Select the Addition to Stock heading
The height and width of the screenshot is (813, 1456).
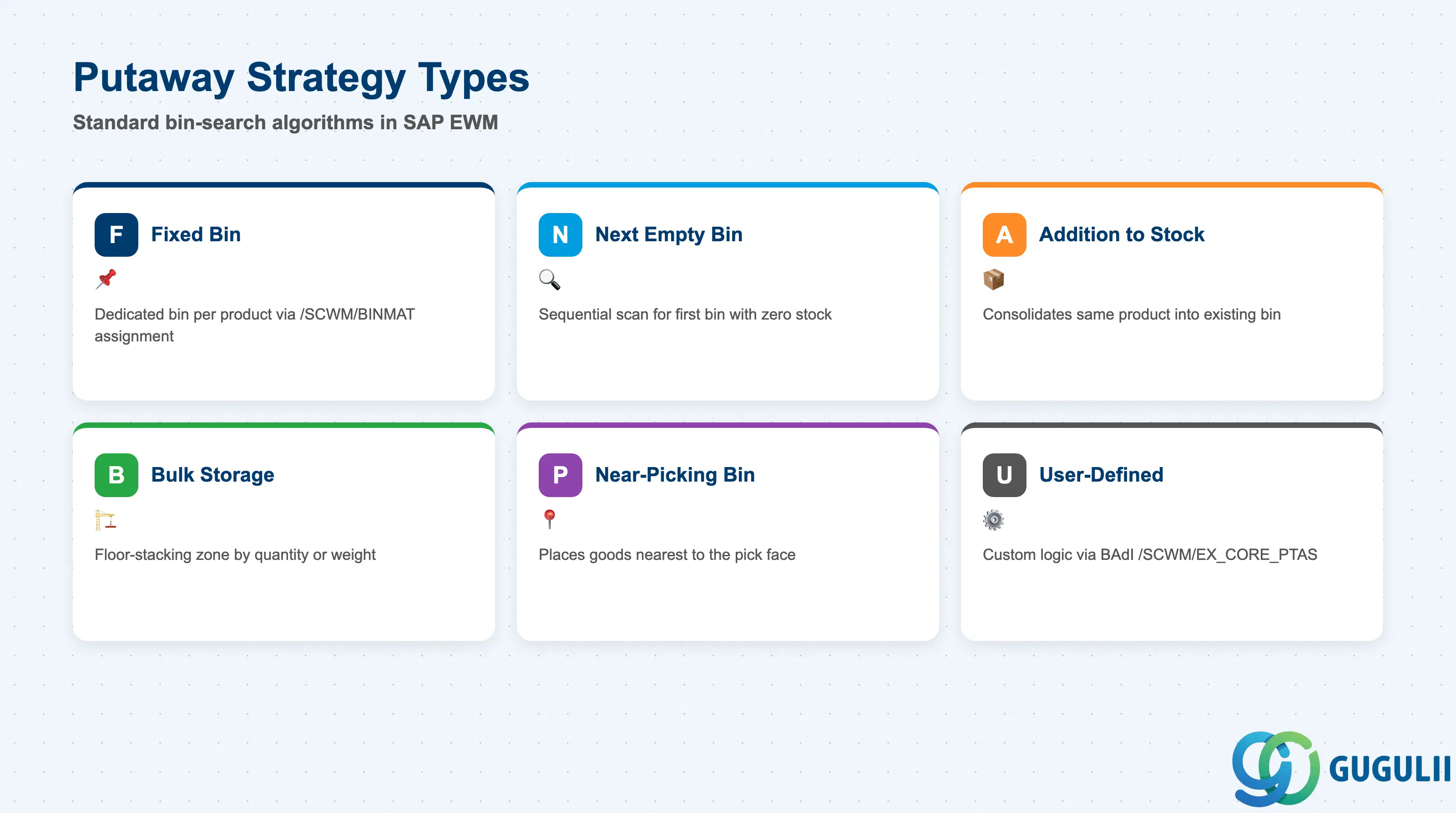click(1122, 234)
